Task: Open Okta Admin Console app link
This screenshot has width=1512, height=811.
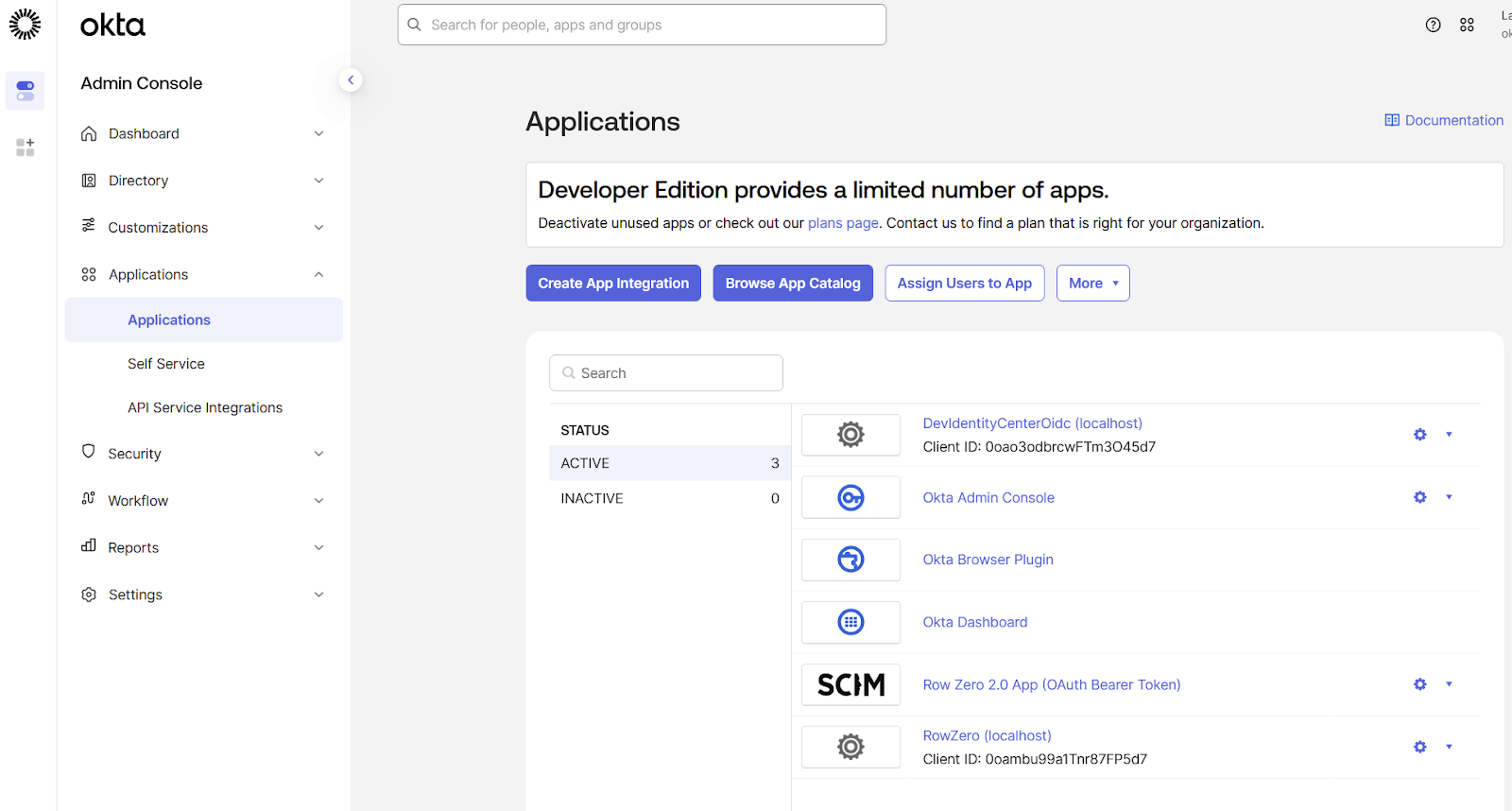Action: (x=988, y=497)
